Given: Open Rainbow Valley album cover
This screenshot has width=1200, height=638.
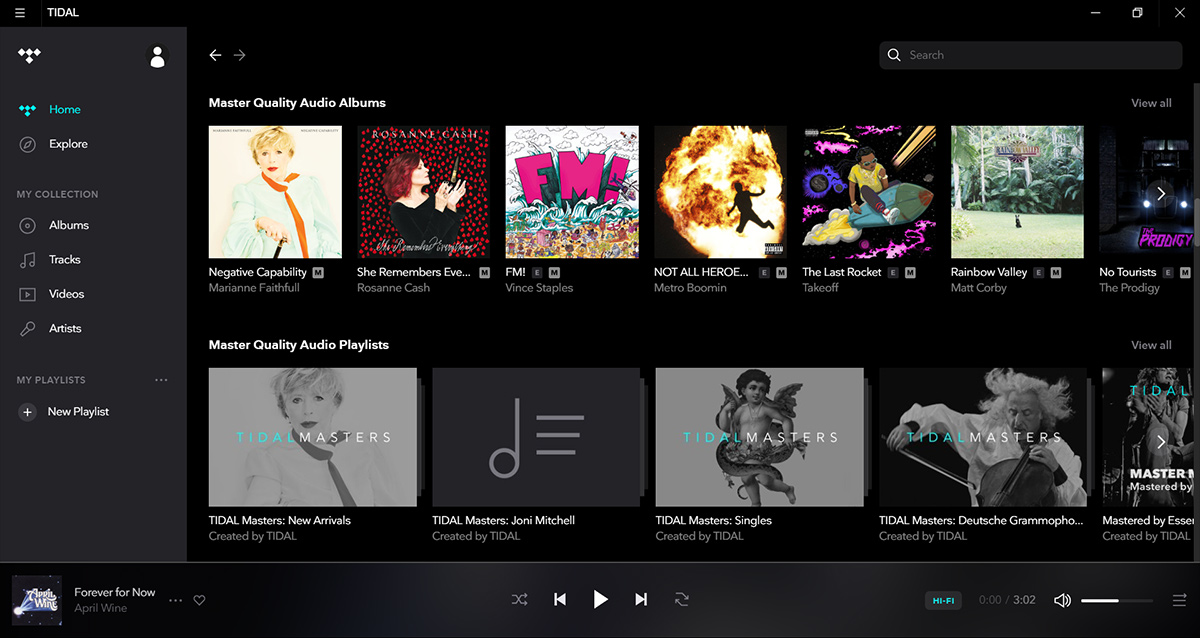Looking at the screenshot, I should [x=1017, y=192].
